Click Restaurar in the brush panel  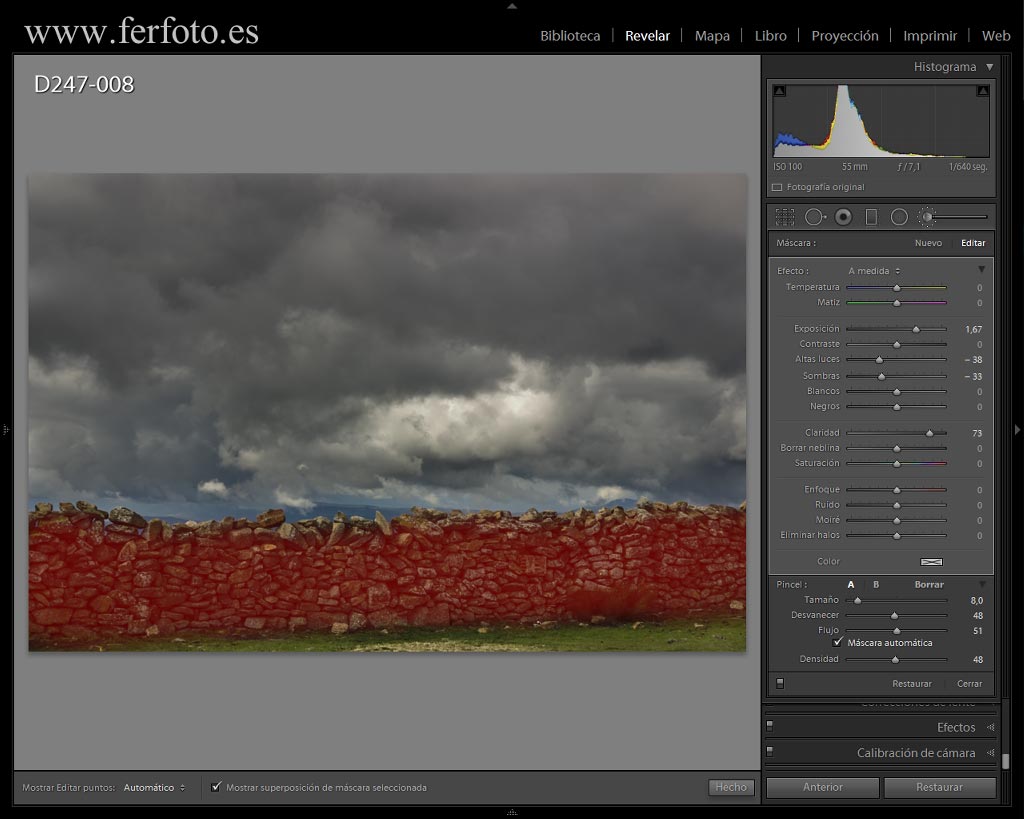pos(912,684)
